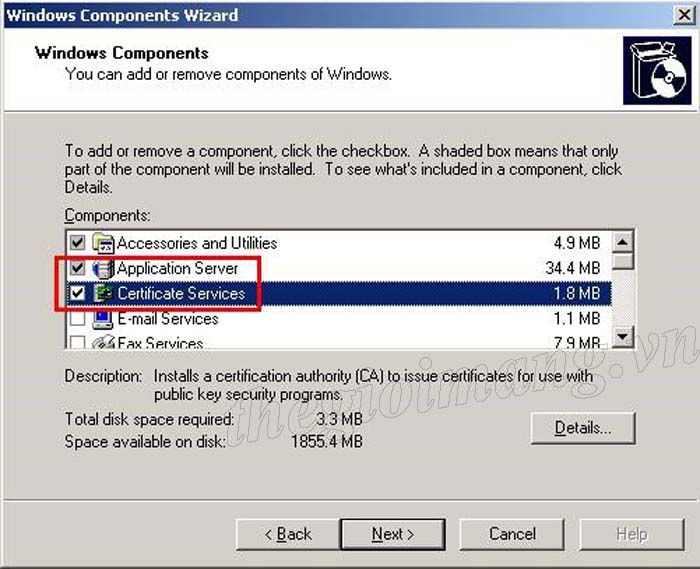Click the 1.1 MB size value
This screenshot has width=700, height=569.
point(577,319)
